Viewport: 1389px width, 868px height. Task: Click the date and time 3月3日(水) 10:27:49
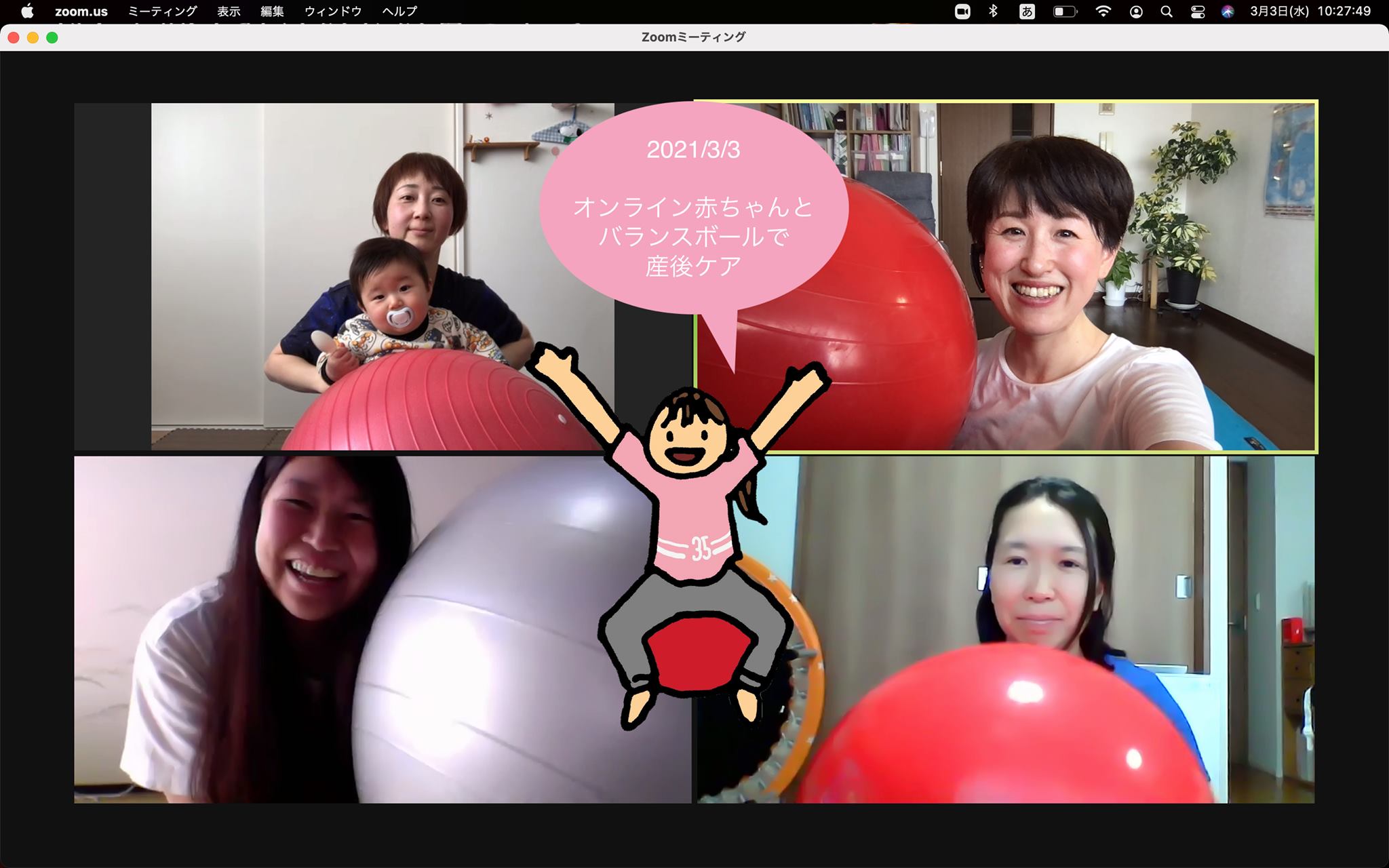[1310, 12]
